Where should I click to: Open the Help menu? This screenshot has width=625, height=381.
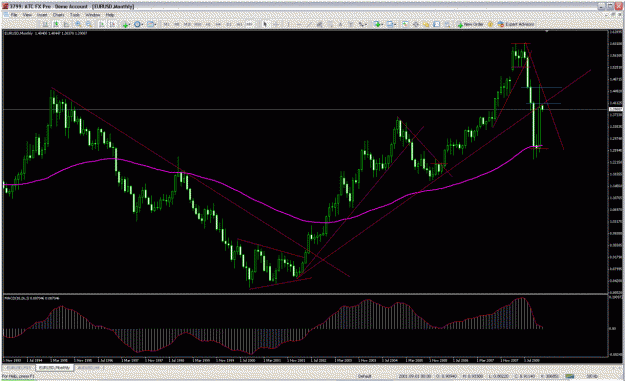pos(110,15)
